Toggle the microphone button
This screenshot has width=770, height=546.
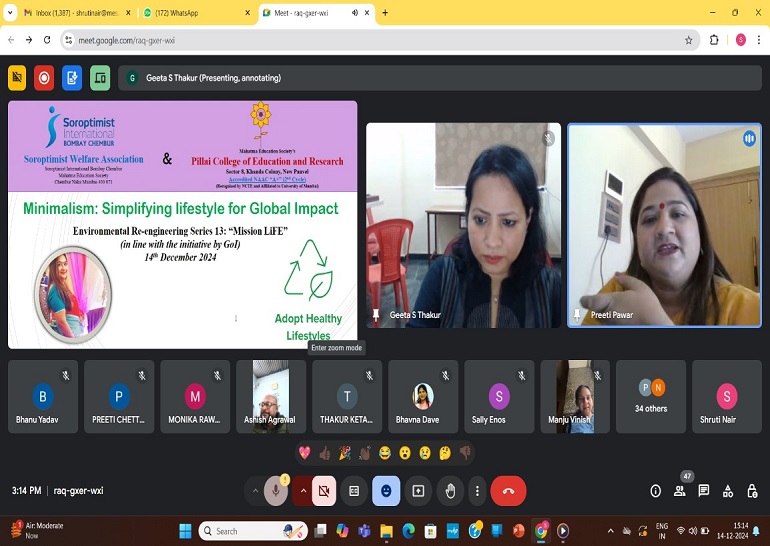tap(276, 491)
